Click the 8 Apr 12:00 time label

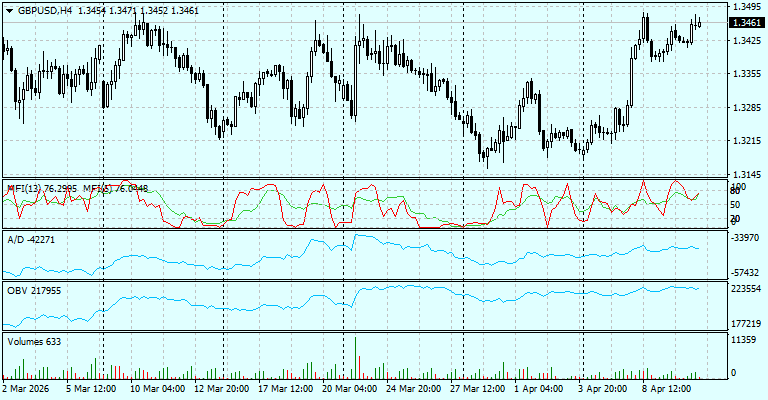pyautogui.click(x=667, y=389)
